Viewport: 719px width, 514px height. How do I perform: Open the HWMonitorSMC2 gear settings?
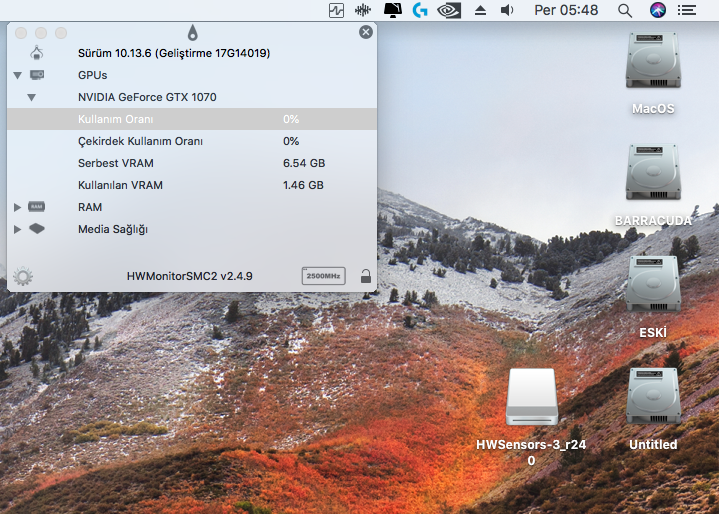[22, 276]
